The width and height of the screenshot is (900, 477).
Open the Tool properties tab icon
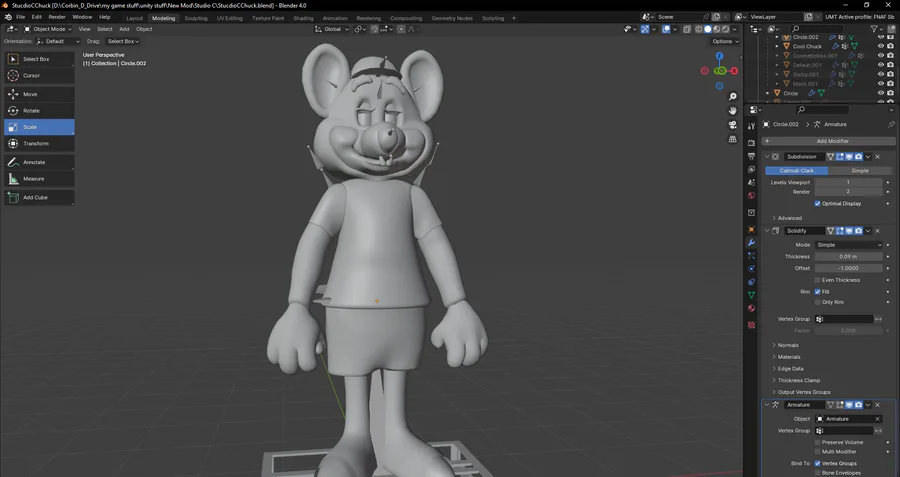pyautogui.click(x=751, y=126)
